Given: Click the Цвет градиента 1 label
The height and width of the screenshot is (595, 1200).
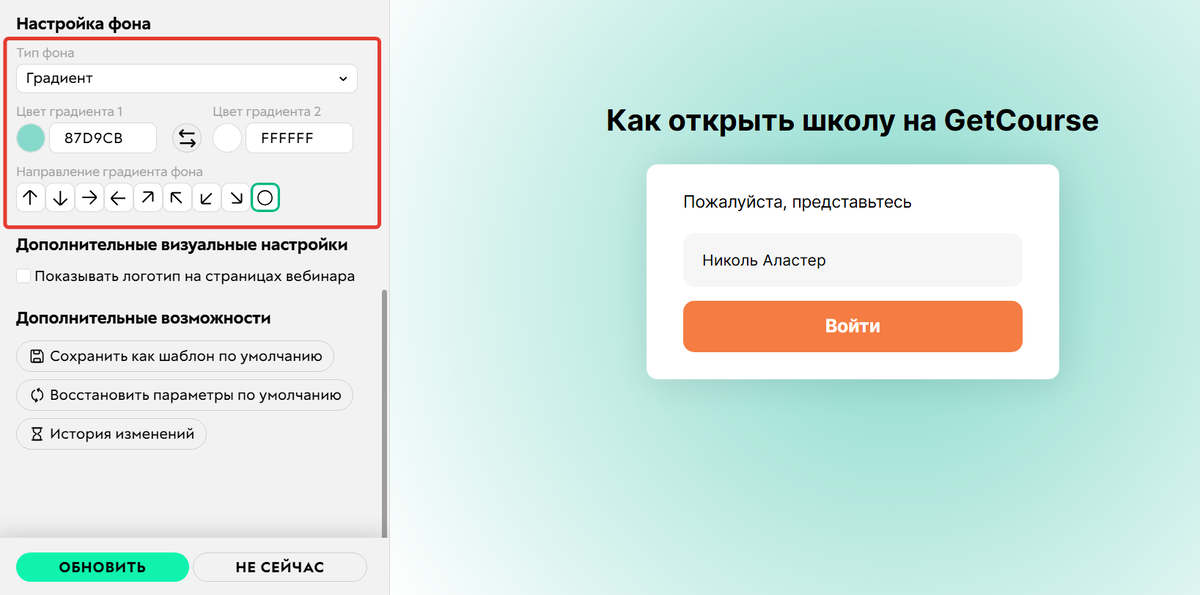Looking at the screenshot, I should [70, 111].
